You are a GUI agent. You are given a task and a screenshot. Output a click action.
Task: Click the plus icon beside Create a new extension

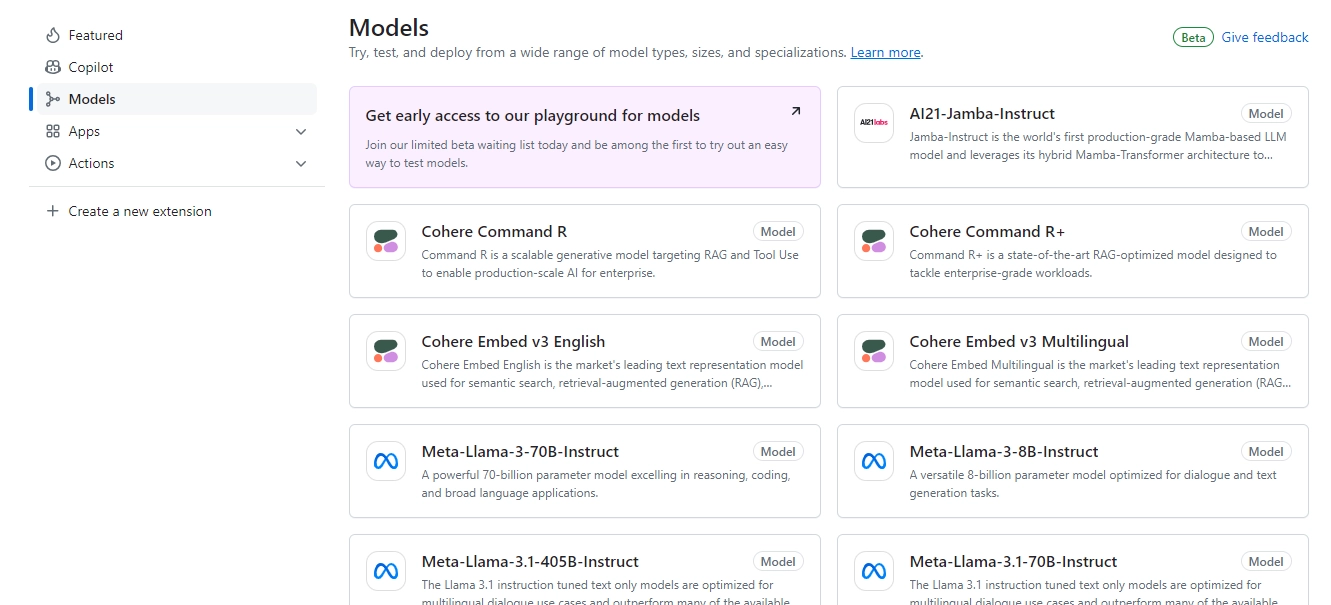[x=51, y=211]
